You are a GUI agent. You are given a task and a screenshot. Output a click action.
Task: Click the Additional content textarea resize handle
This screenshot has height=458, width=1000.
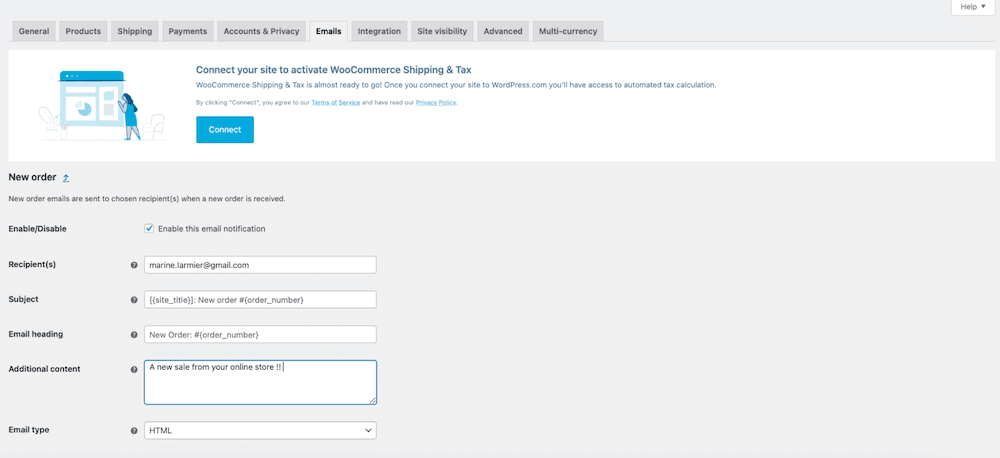click(x=372, y=401)
